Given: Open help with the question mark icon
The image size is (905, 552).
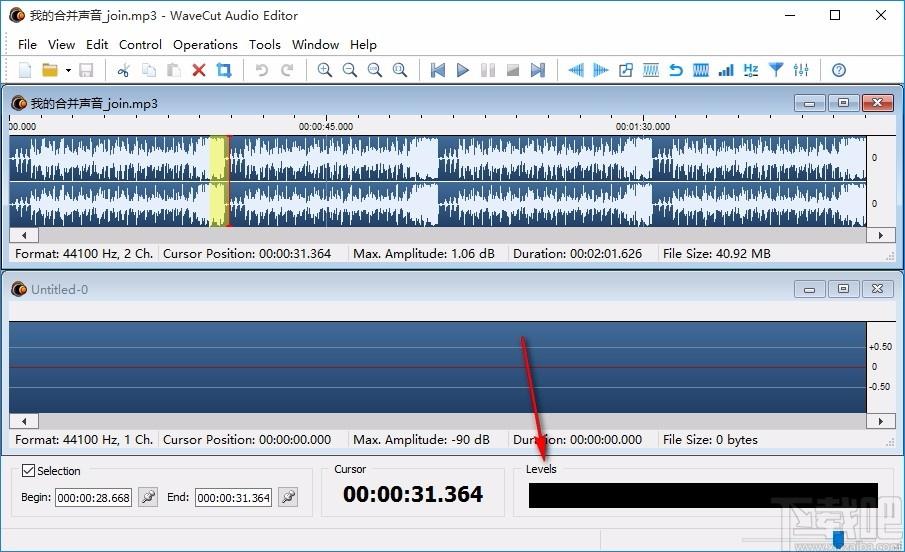Looking at the screenshot, I should 839,70.
